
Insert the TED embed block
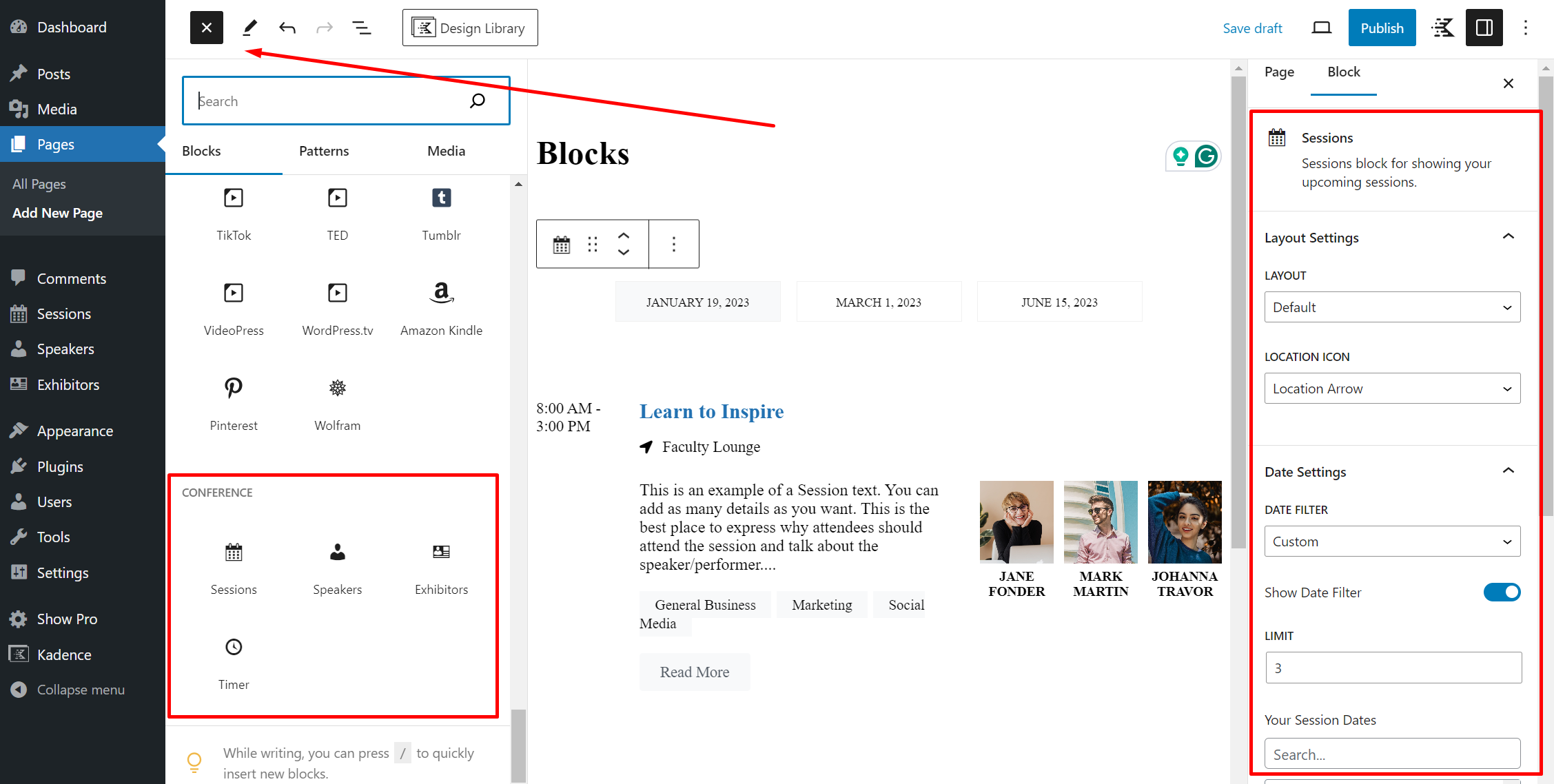[338, 214]
